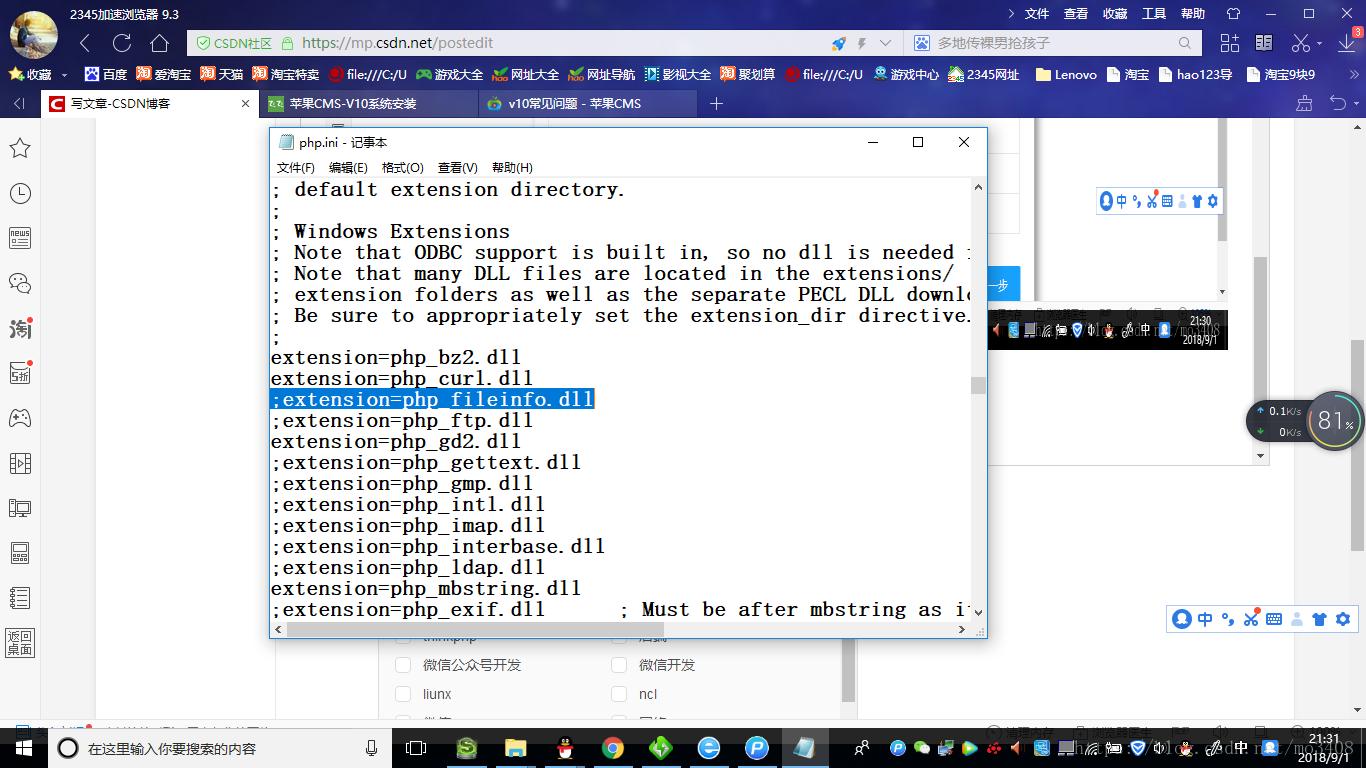Refresh the current page
This screenshot has width=1366, height=768.
pyautogui.click(x=122, y=43)
